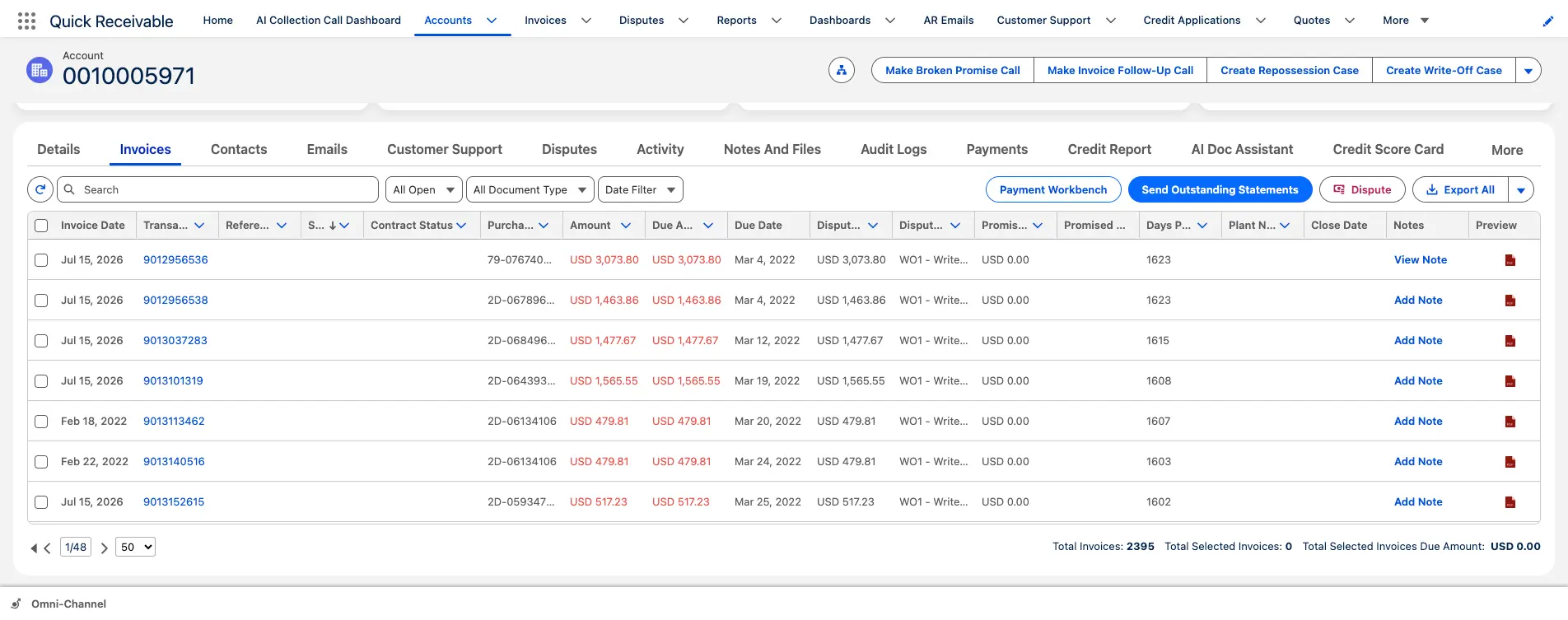Screen dimensions: 1568x620
Task: Open the More tabs menu
Action: [1506, 150]
